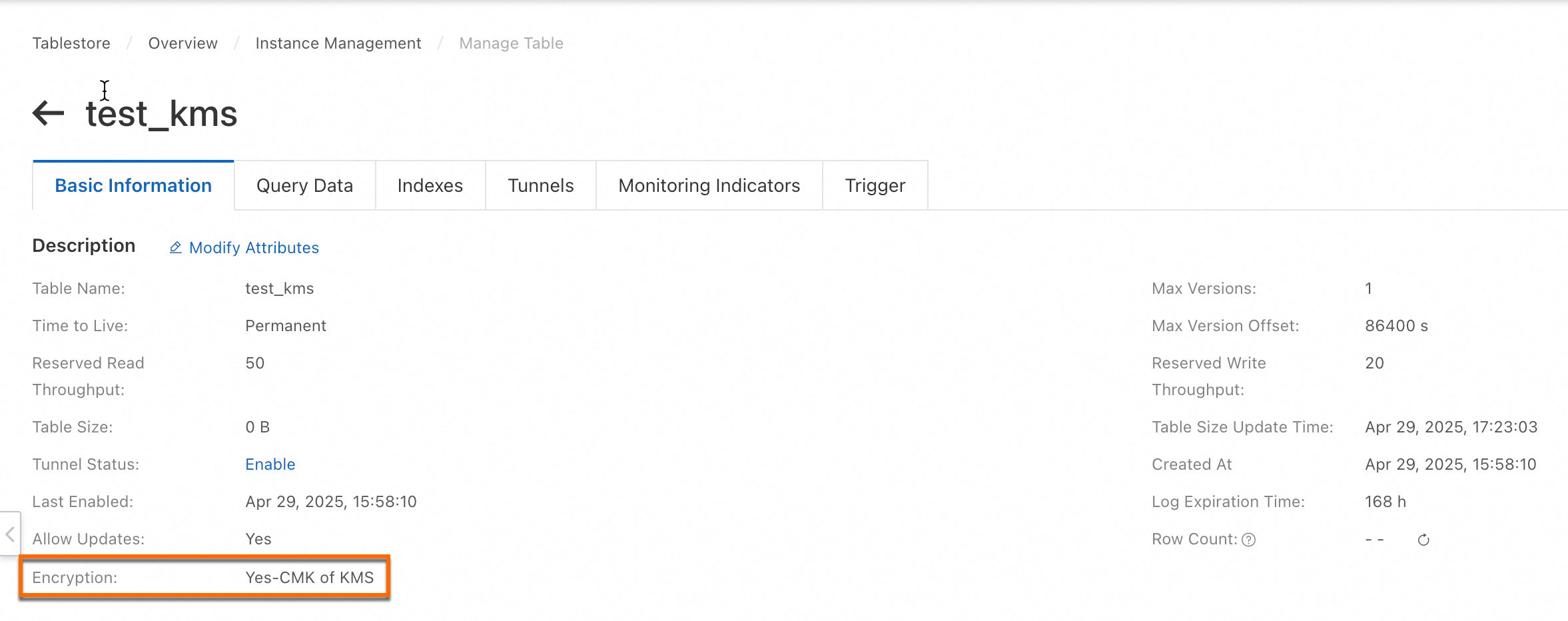Select the test_kms page title

coord(161,113)
